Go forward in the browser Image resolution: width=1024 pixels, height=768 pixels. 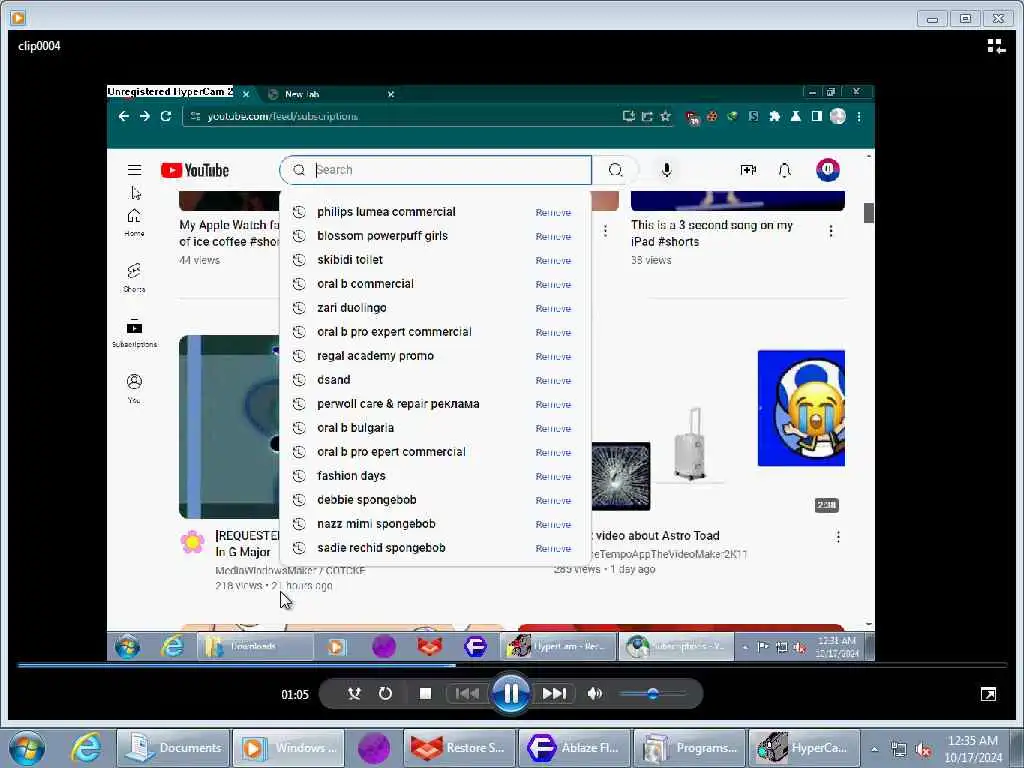click(144, 116)
